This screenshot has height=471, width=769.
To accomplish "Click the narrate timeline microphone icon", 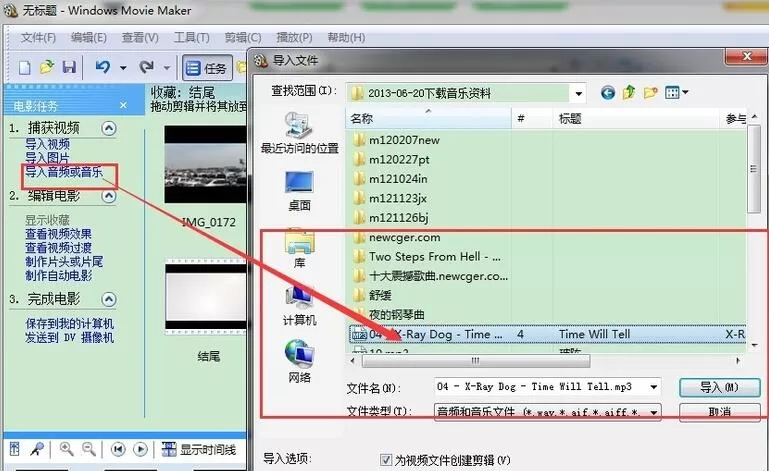I will tap(37, 448).
